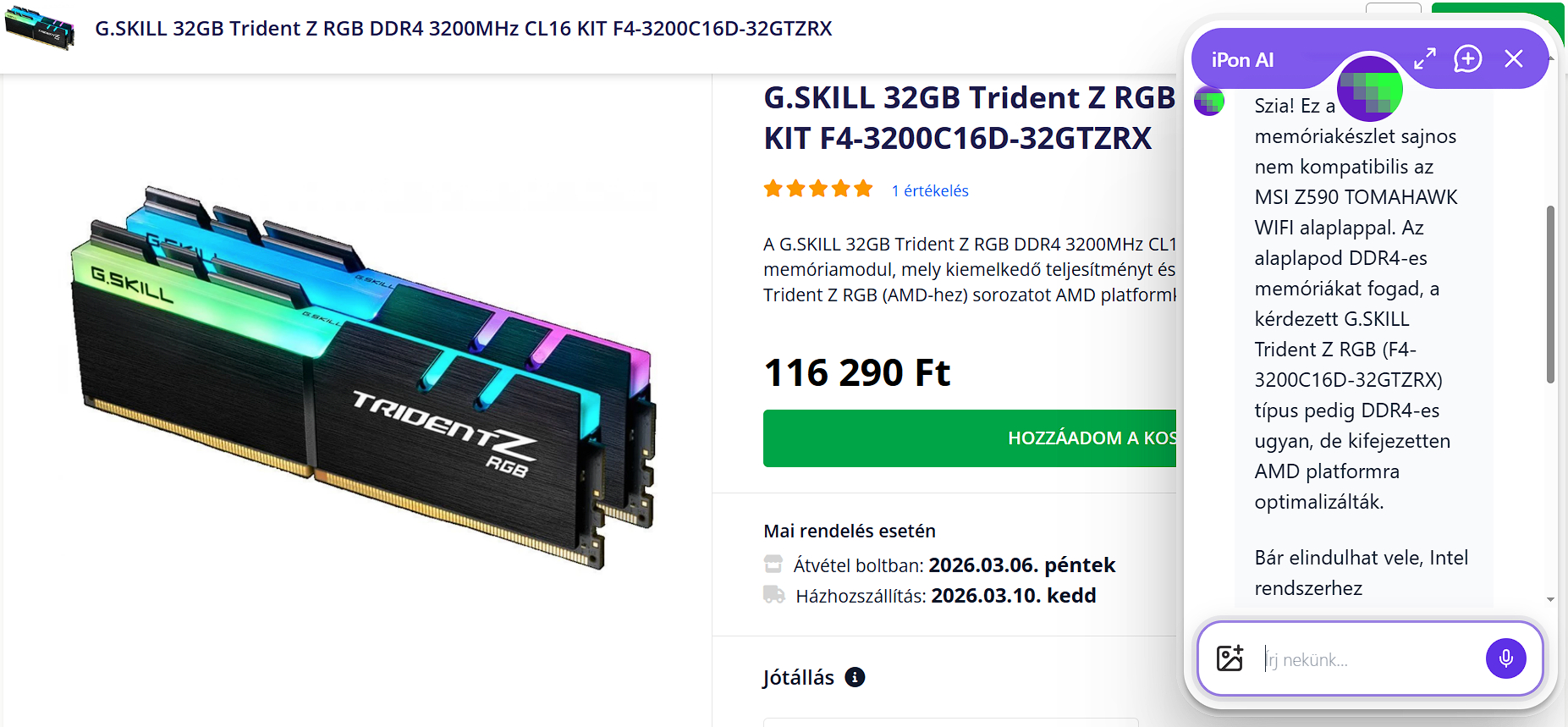The image size is (1568, 727).
Task: Activate the microphone voice input button
Action: click(1506, 658)
